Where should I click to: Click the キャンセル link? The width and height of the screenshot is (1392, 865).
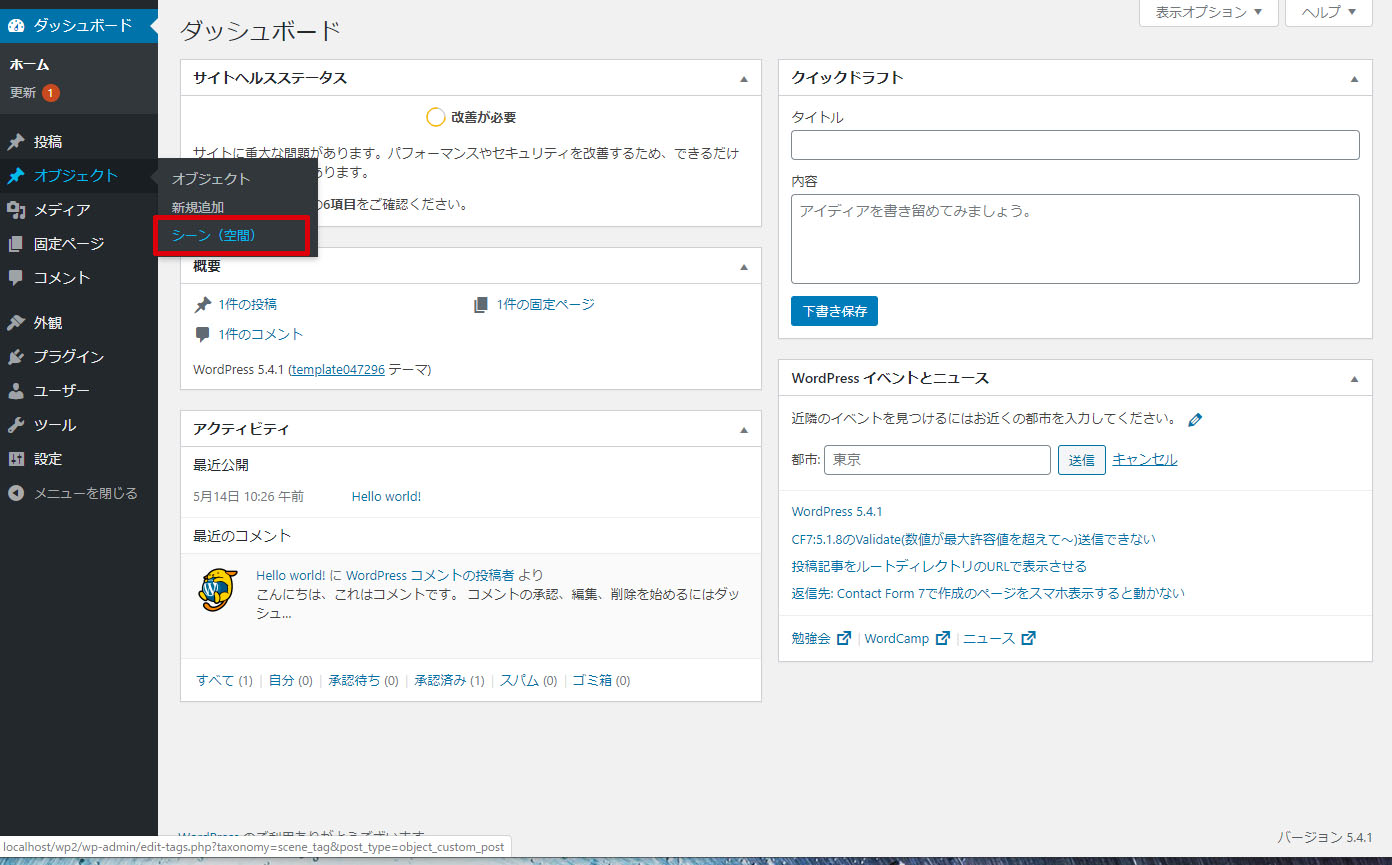1145,460
